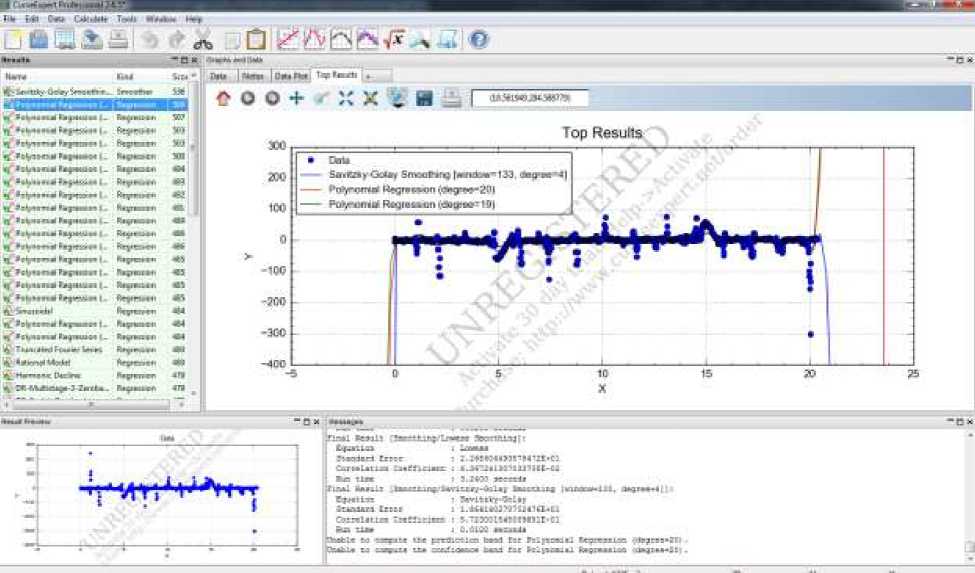Viewport: 975px width, 573px height.
Task: Click the home reset-view icon in graph toolbar
Action: coord(222,98)
